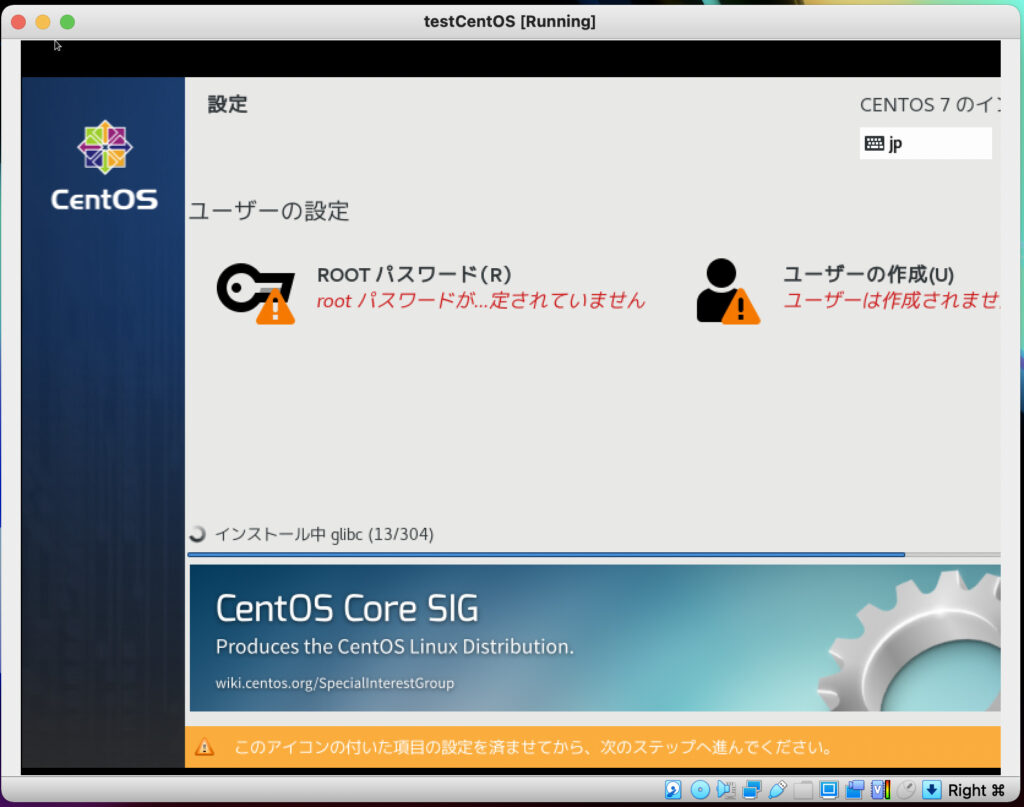The height and width of the screenshot is (807, 1024).
Task: Open the CPU virtualization status indicator
Action: pos(880,790)
